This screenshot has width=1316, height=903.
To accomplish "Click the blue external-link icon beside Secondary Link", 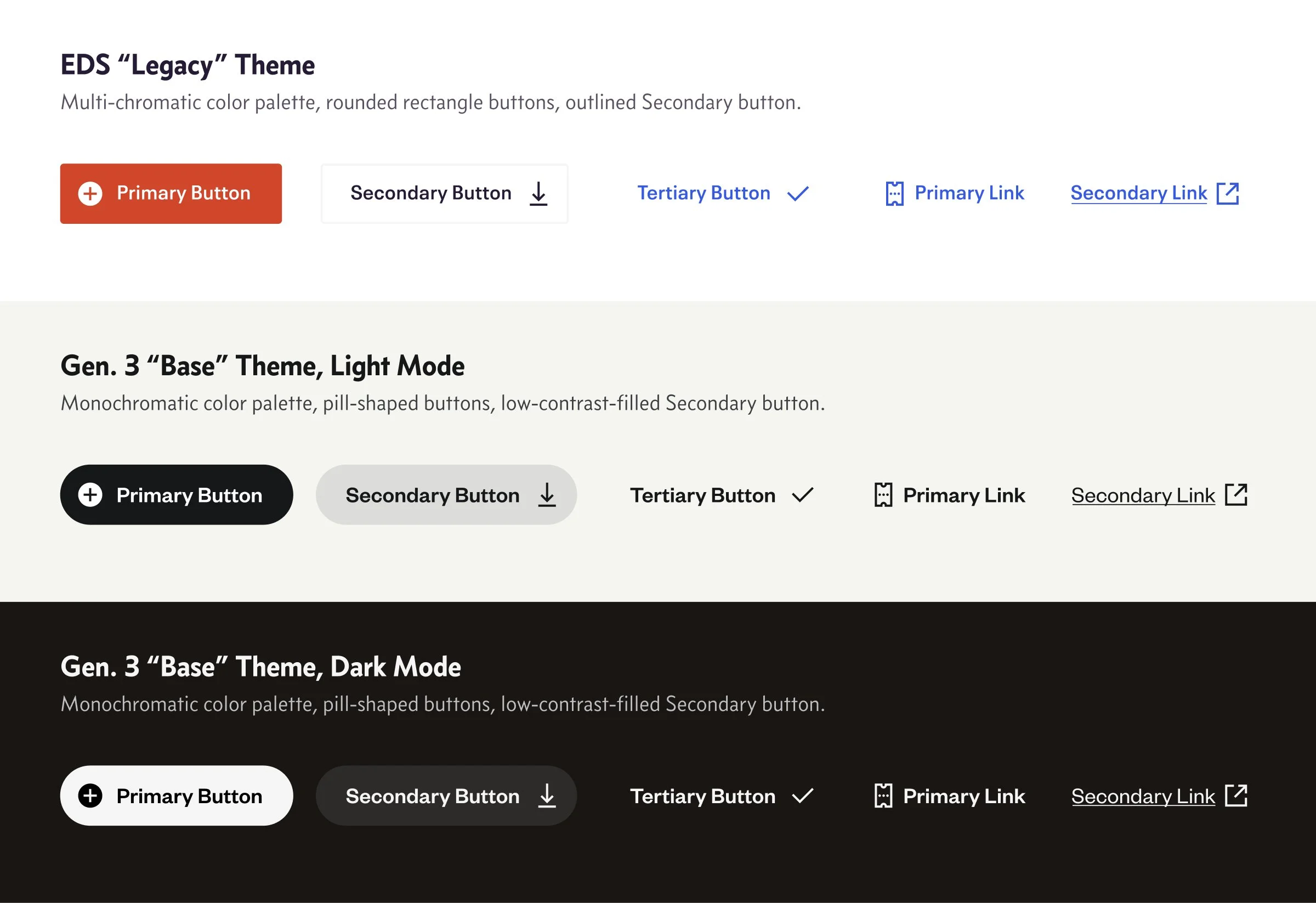I will [x=1228, y=193].
